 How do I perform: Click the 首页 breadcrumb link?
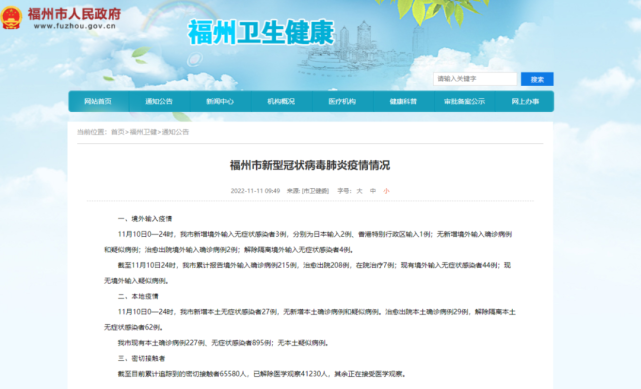pyautogui.click(x=118, y=132)
